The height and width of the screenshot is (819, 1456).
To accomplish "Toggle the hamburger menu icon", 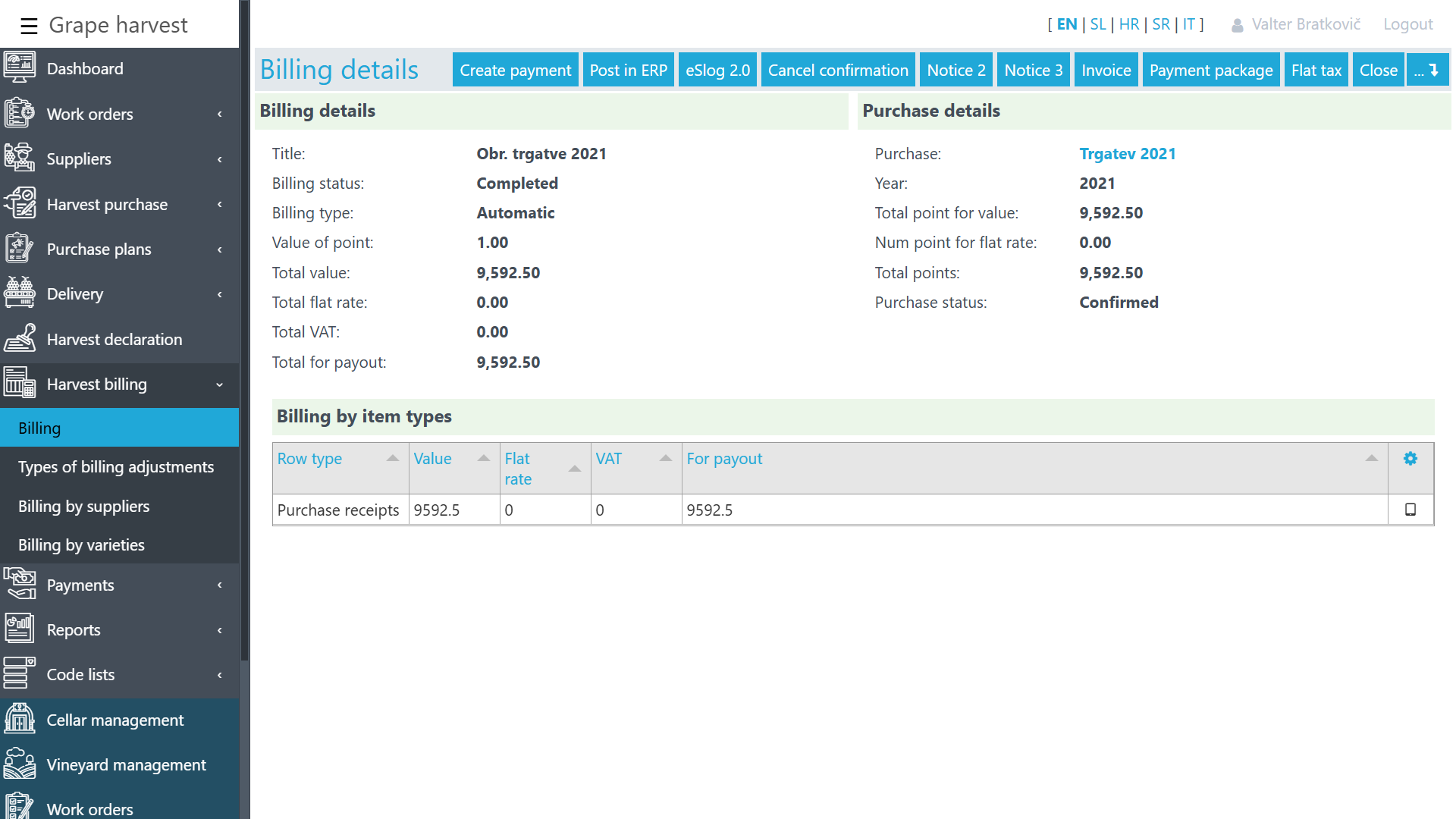I will 29,26.
